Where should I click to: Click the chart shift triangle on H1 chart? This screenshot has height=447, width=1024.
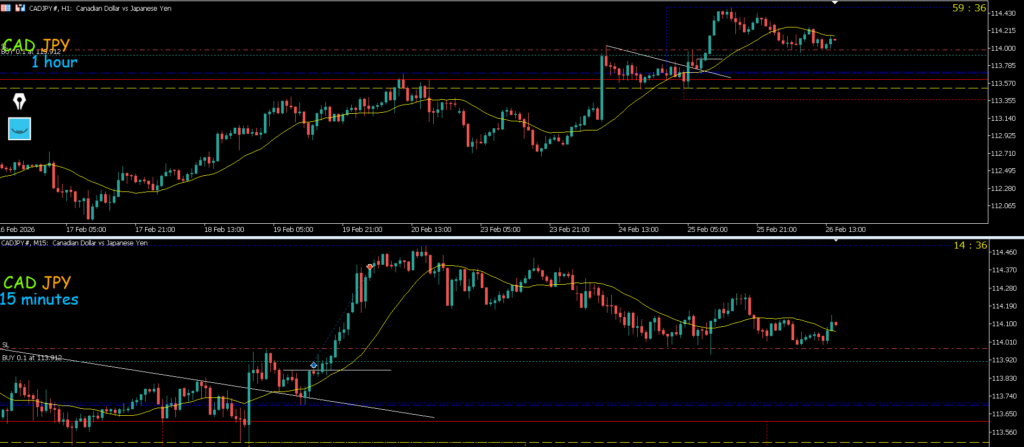pyautogui.click(x=834, y=4)
